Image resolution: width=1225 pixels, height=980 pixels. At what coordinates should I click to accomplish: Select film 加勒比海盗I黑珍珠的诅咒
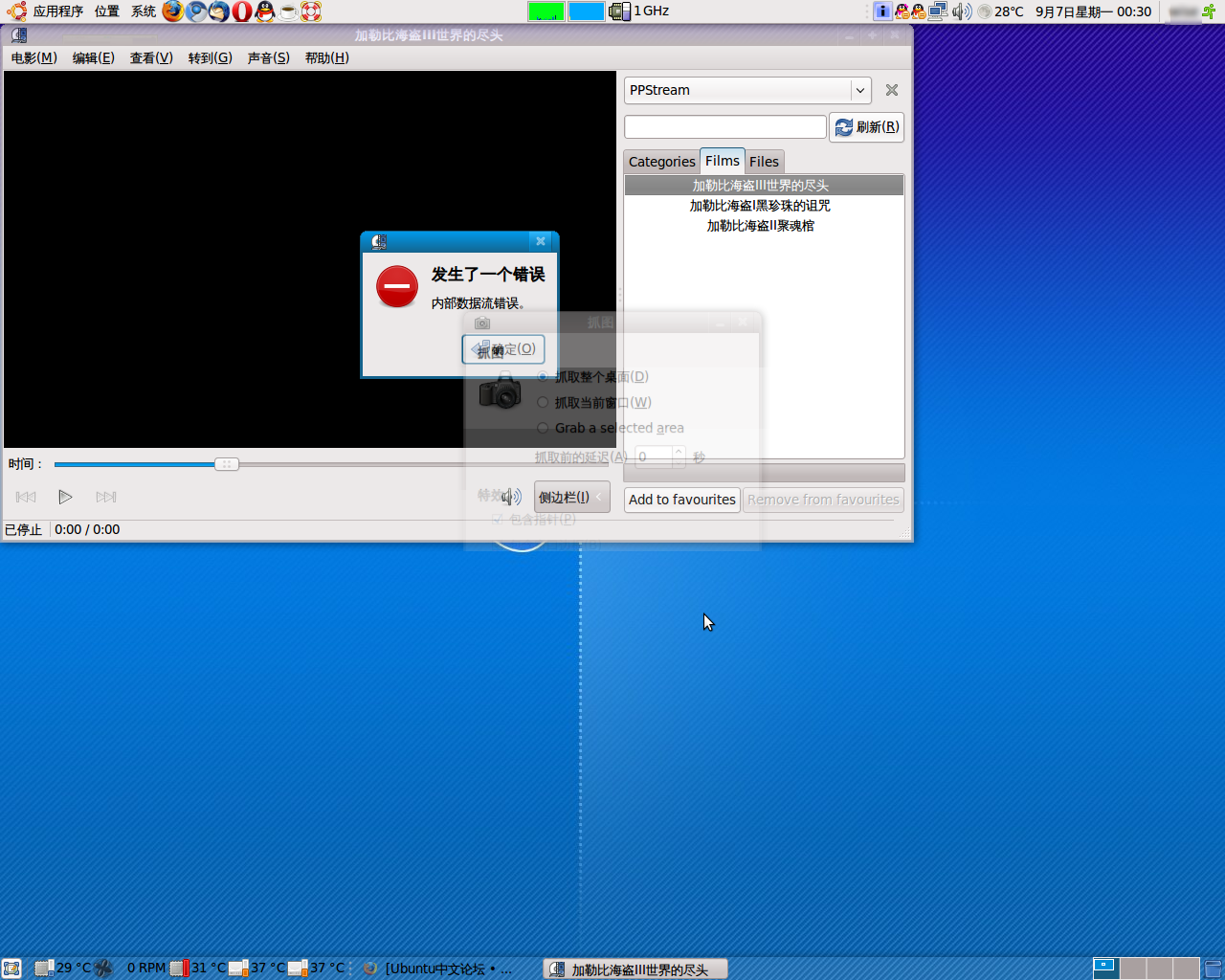click(x=764, y=206)
